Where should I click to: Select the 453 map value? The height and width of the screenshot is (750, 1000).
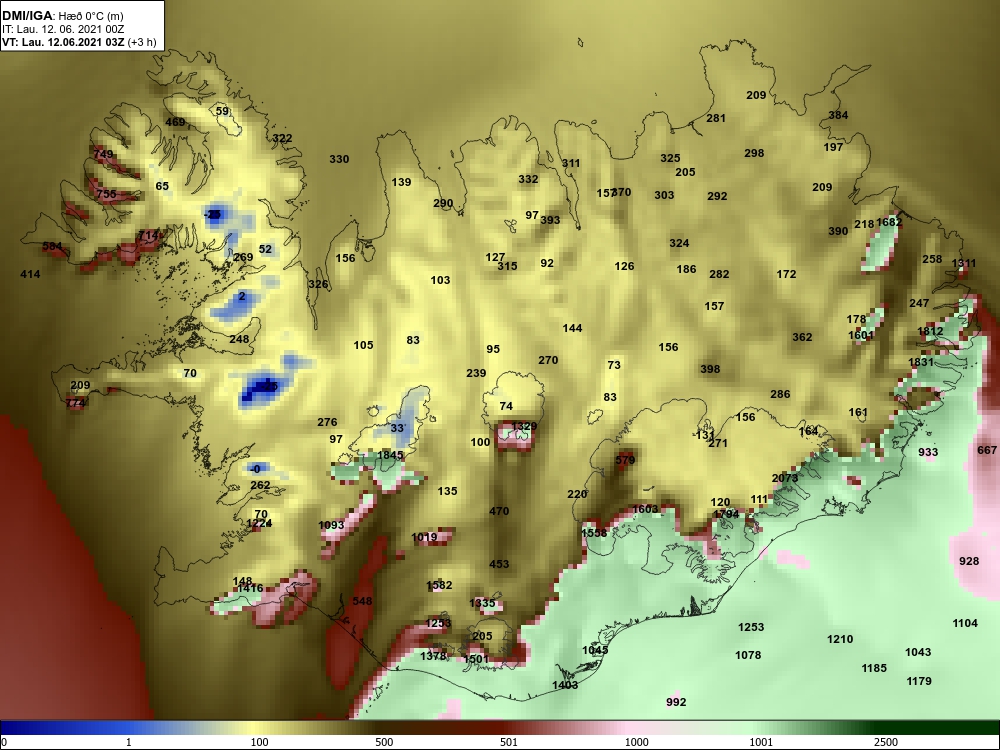(499, 564)
